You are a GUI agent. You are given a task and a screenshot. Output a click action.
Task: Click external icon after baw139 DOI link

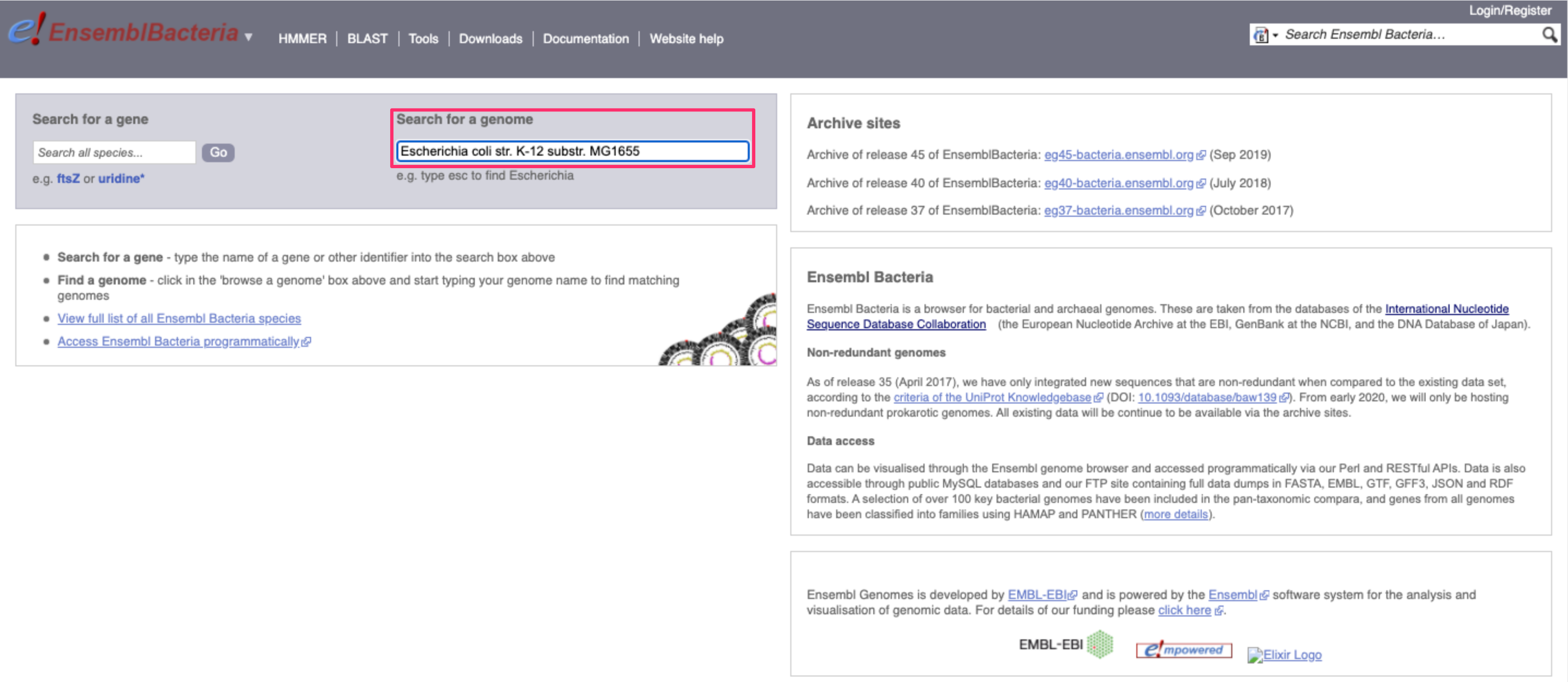point(1283,398)
